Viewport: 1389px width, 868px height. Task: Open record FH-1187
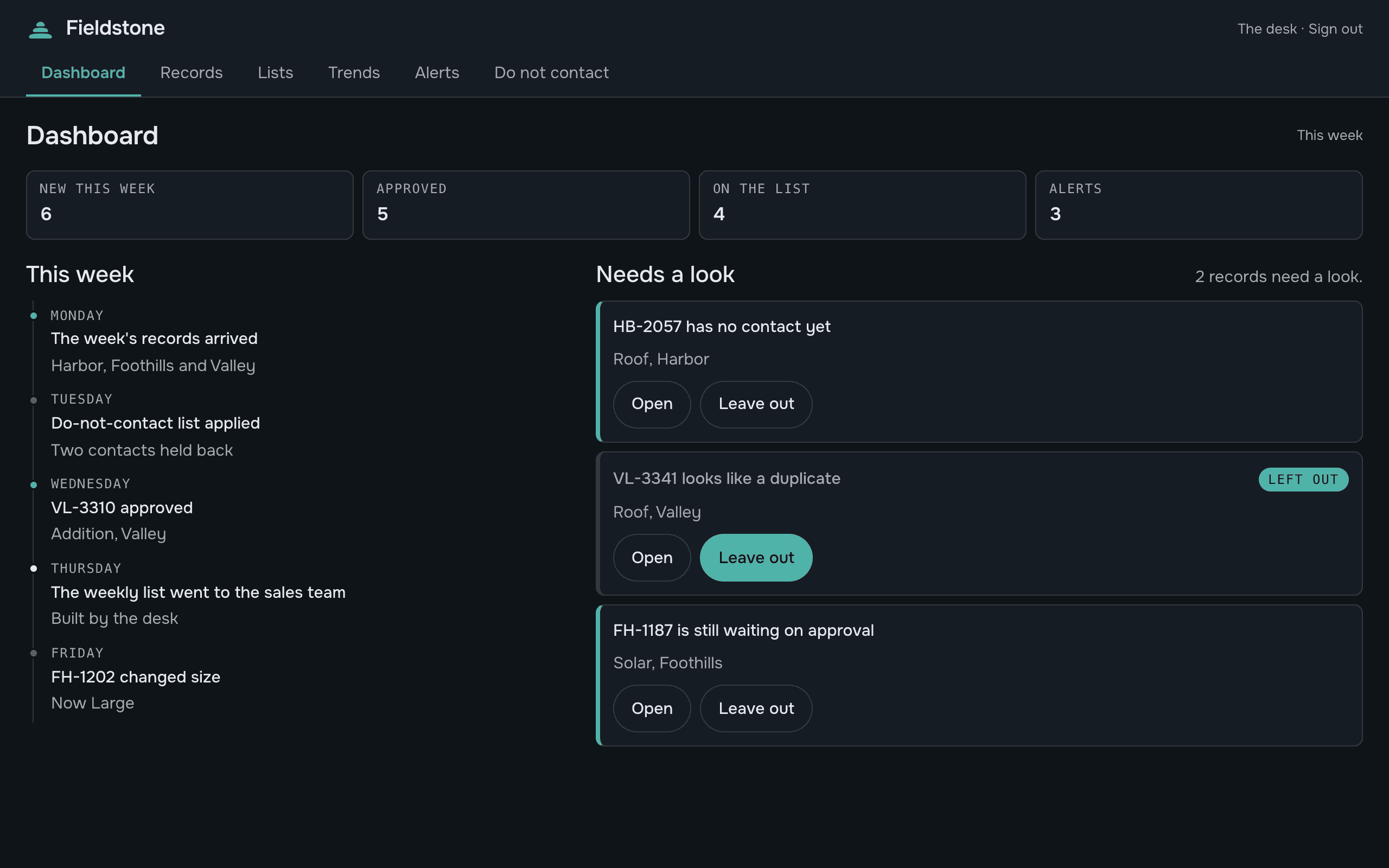coord(652,709)
